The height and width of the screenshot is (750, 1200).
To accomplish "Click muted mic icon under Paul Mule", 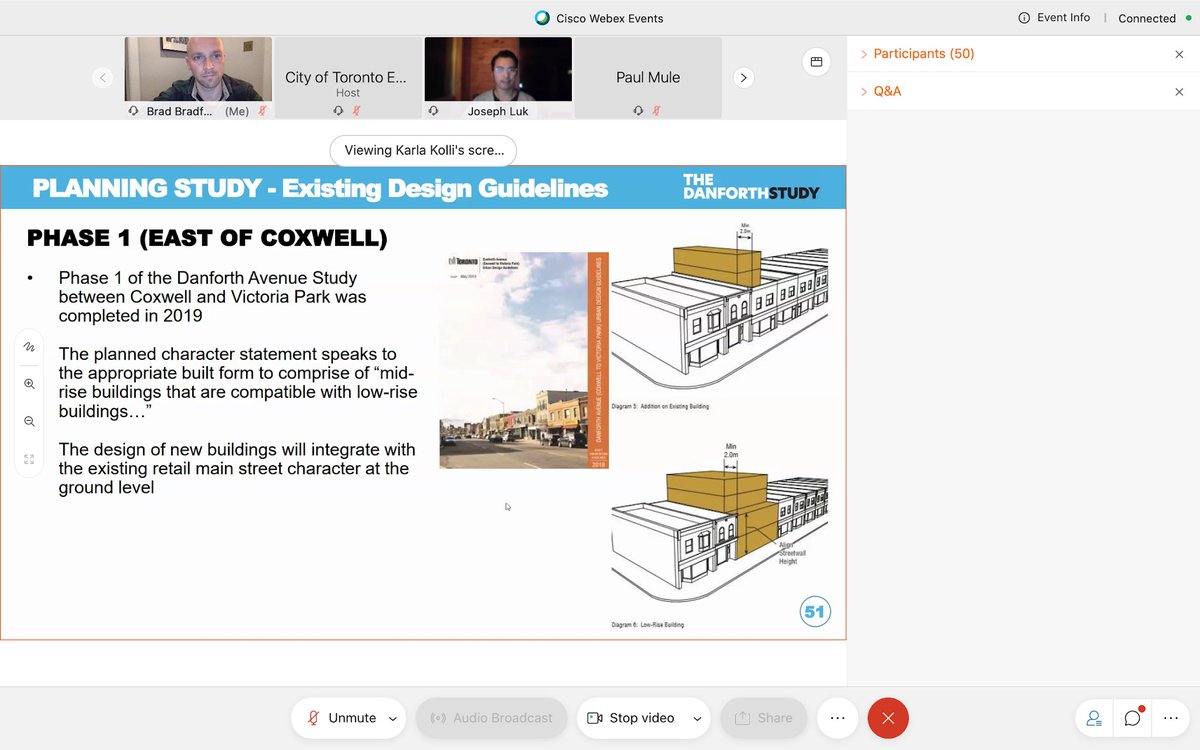I will click(x=656, y=111).
